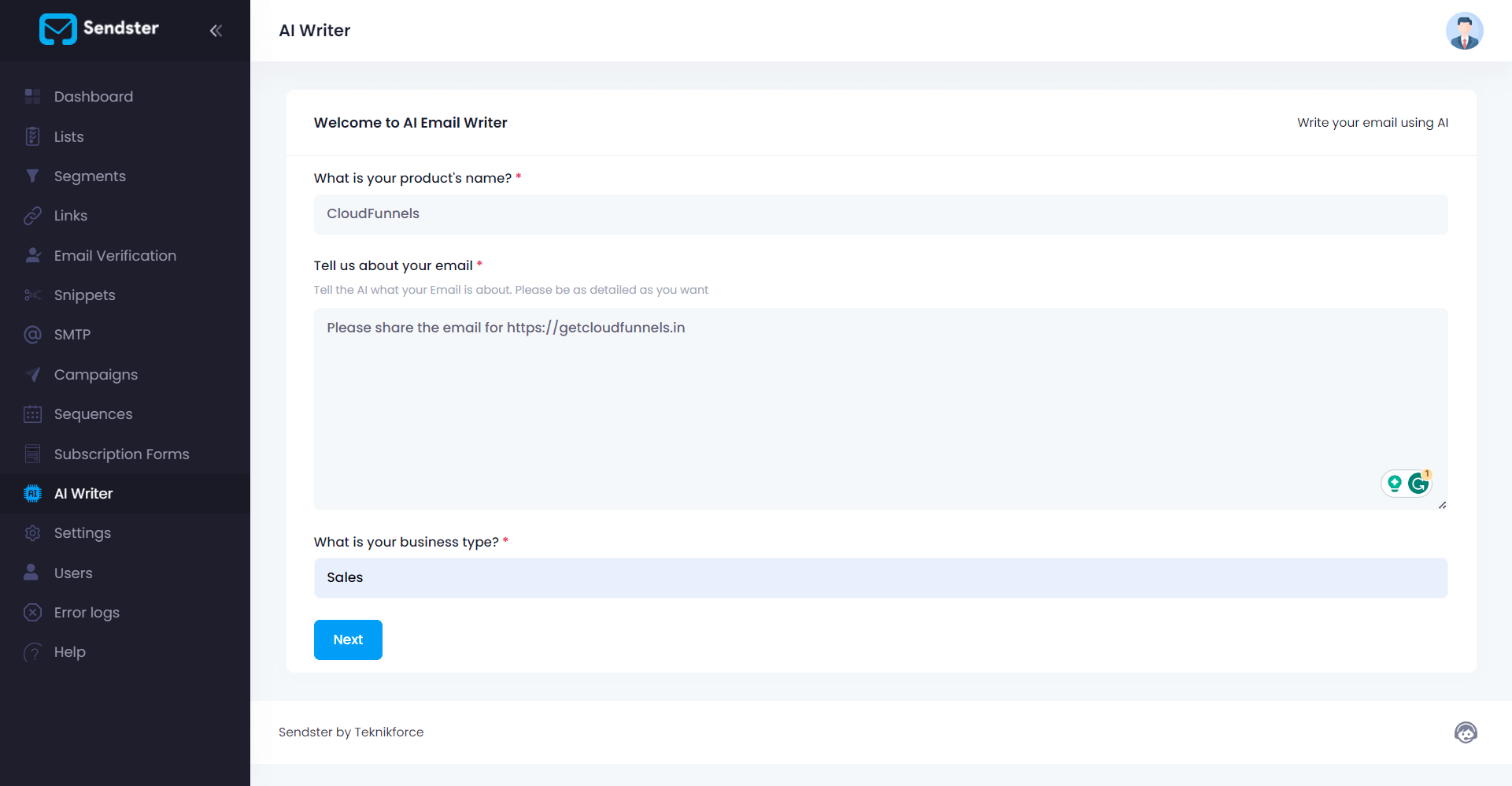Focus the product name field with CloudFunnels
This screenshot has height=786, width=1512.
(x=881, y=214)
